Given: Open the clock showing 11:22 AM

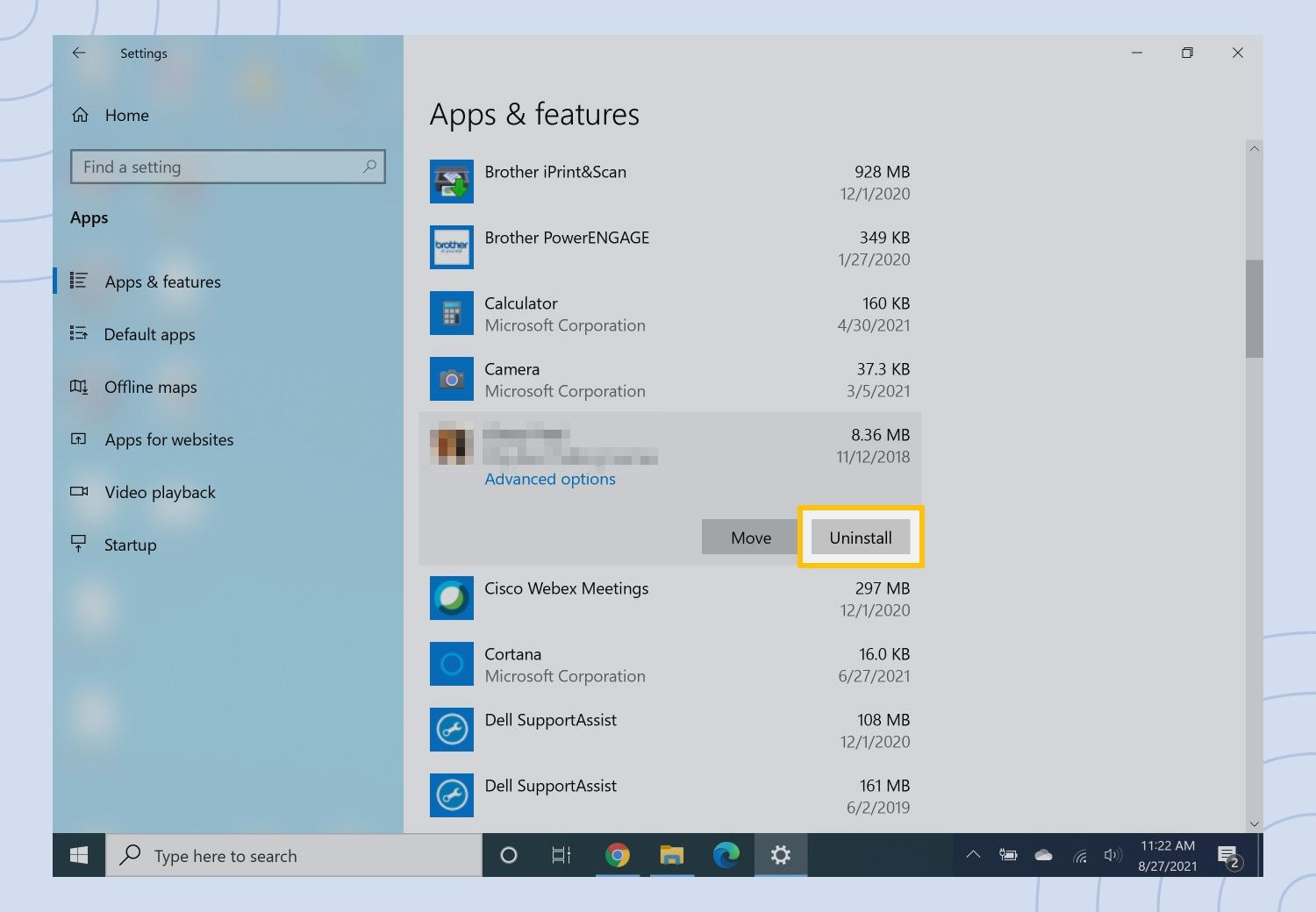Looking at the screenshot, I should [x=1168, y=855].
